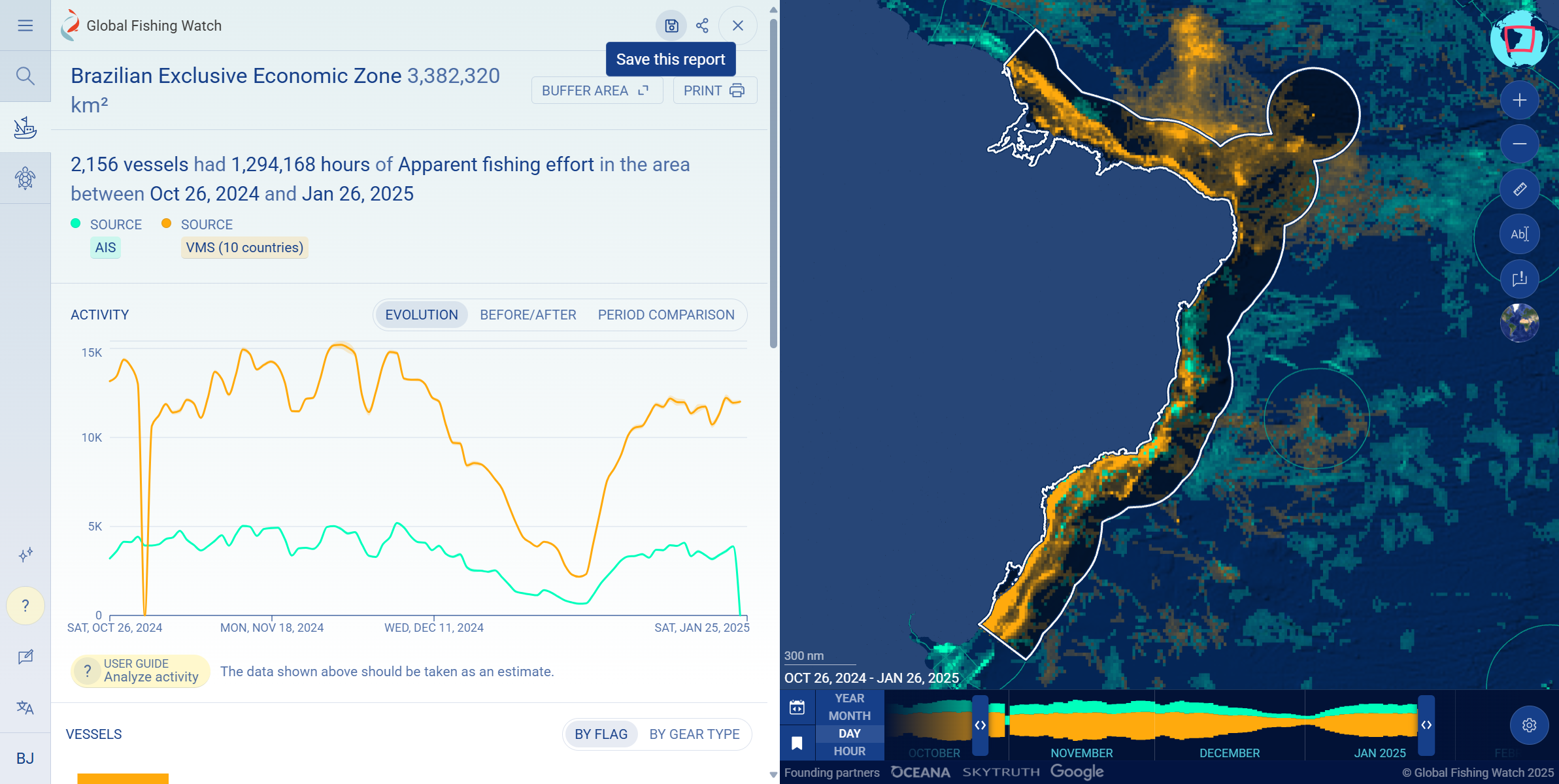
Task: Select MONTH timebar interval
Action: 849,716
